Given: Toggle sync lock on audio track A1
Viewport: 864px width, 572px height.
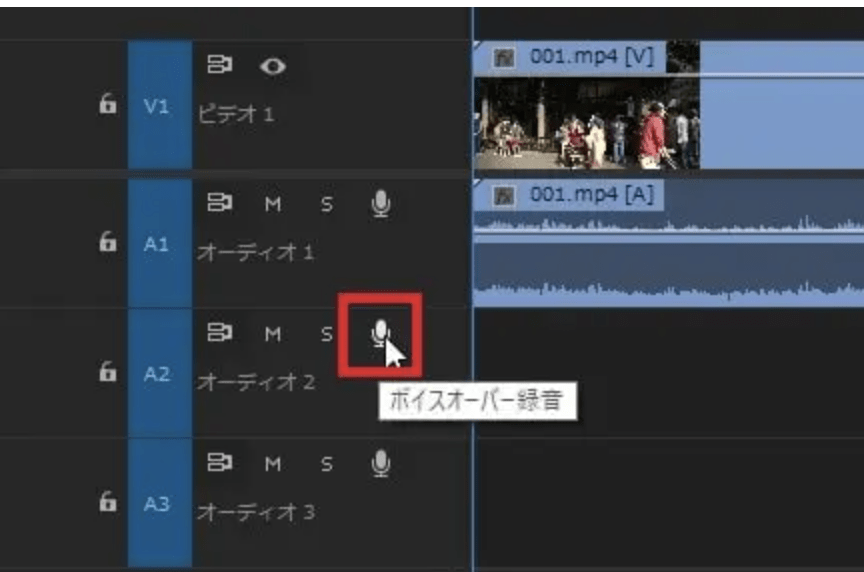Looking at the screenshot, I should coord(218,204).
